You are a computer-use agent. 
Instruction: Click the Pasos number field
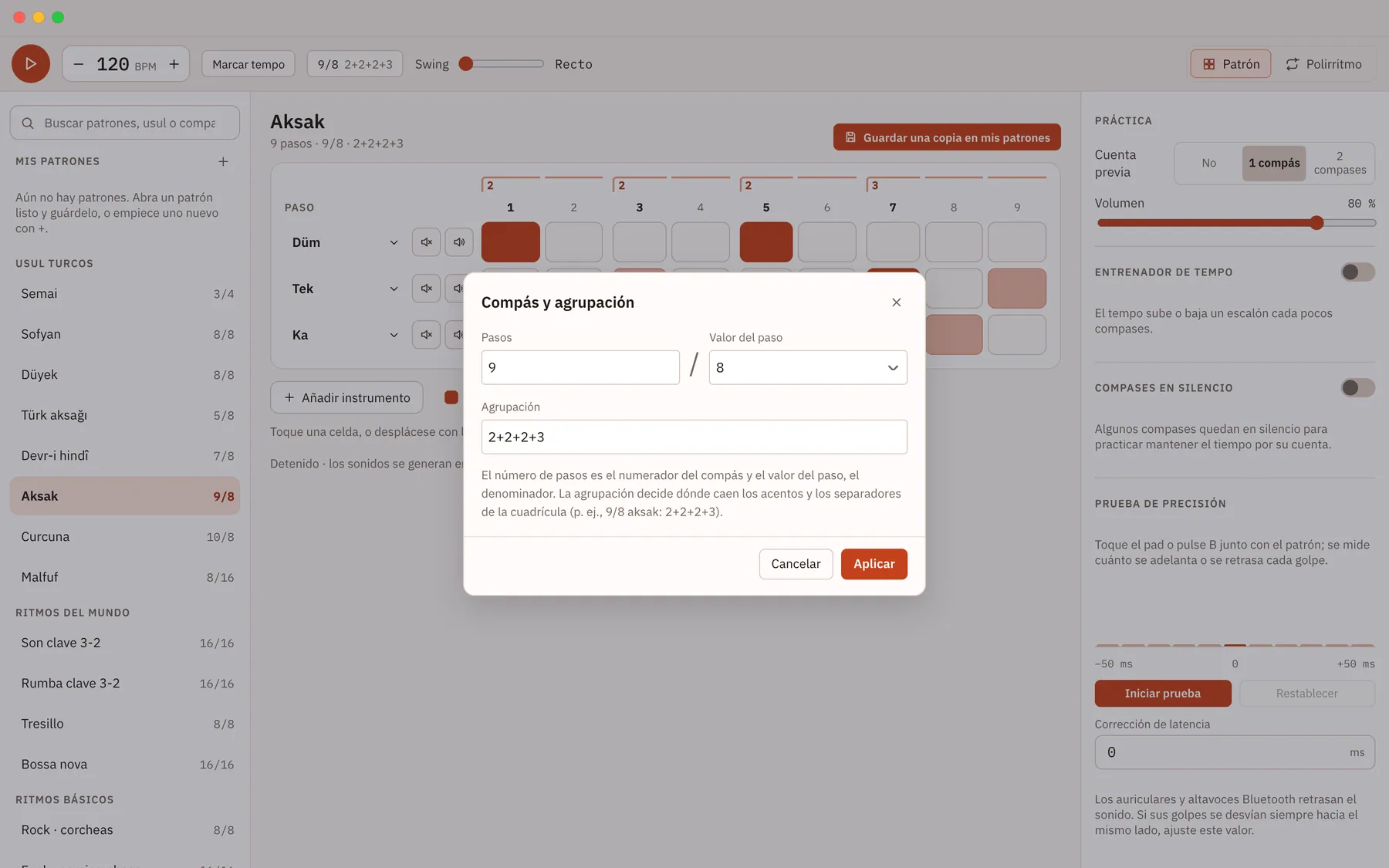(x=580, y=368)
